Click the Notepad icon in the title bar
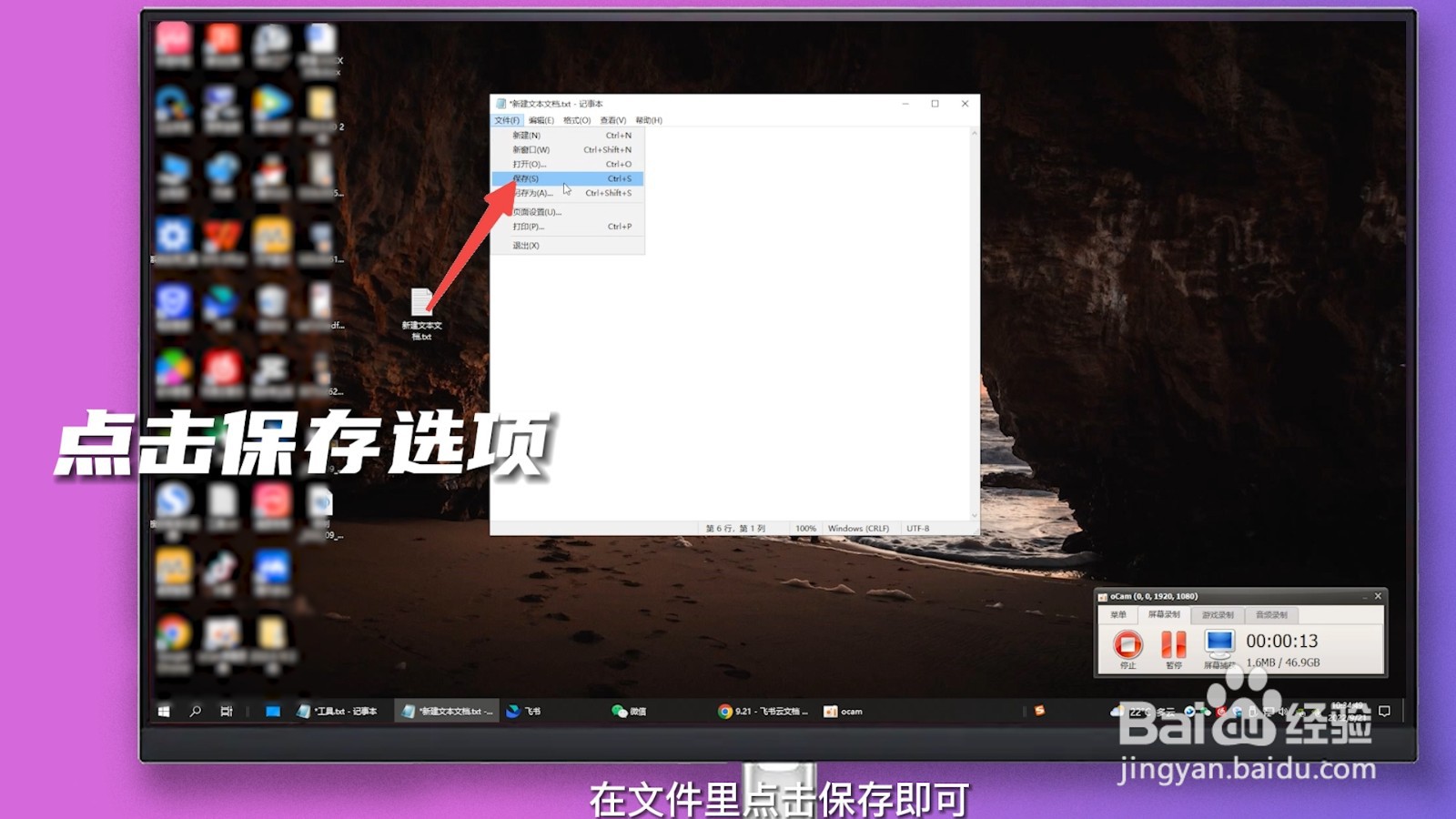Viewport: 1456px width, 819px height. point(500,104)
